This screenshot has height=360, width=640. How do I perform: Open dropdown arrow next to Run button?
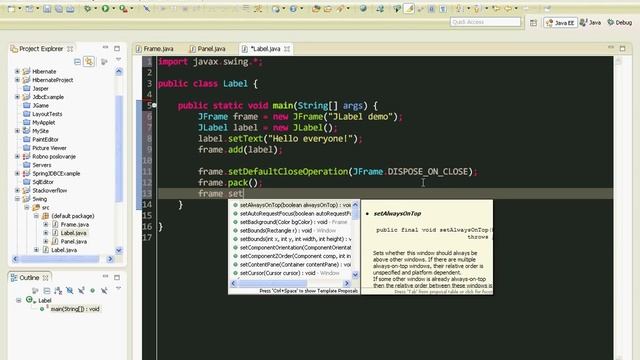113,9
